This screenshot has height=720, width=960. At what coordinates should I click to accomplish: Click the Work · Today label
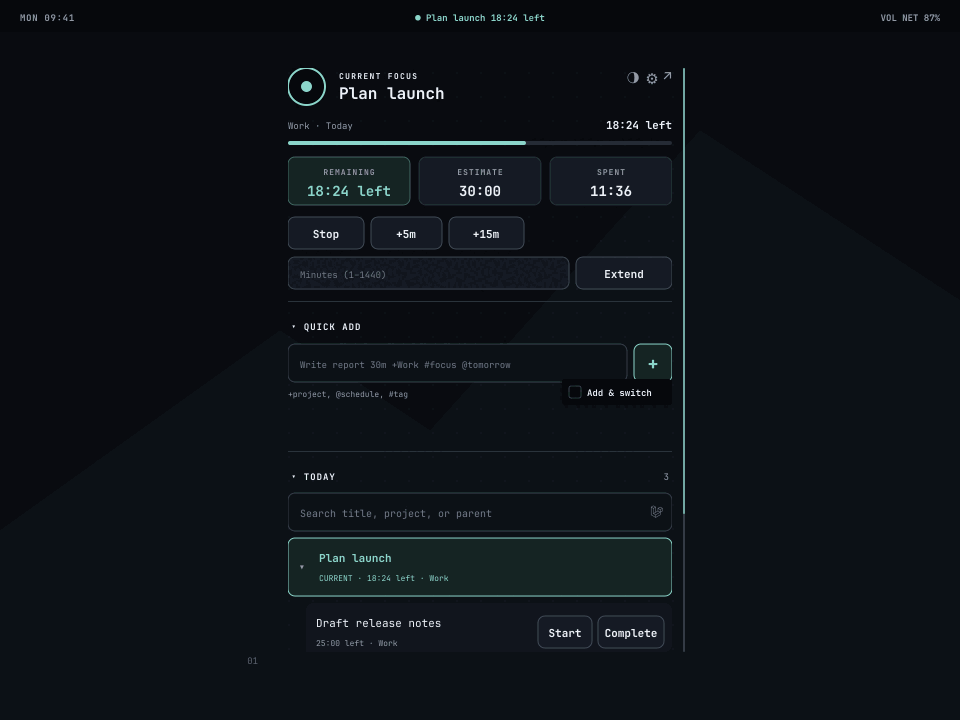(320, 126)
